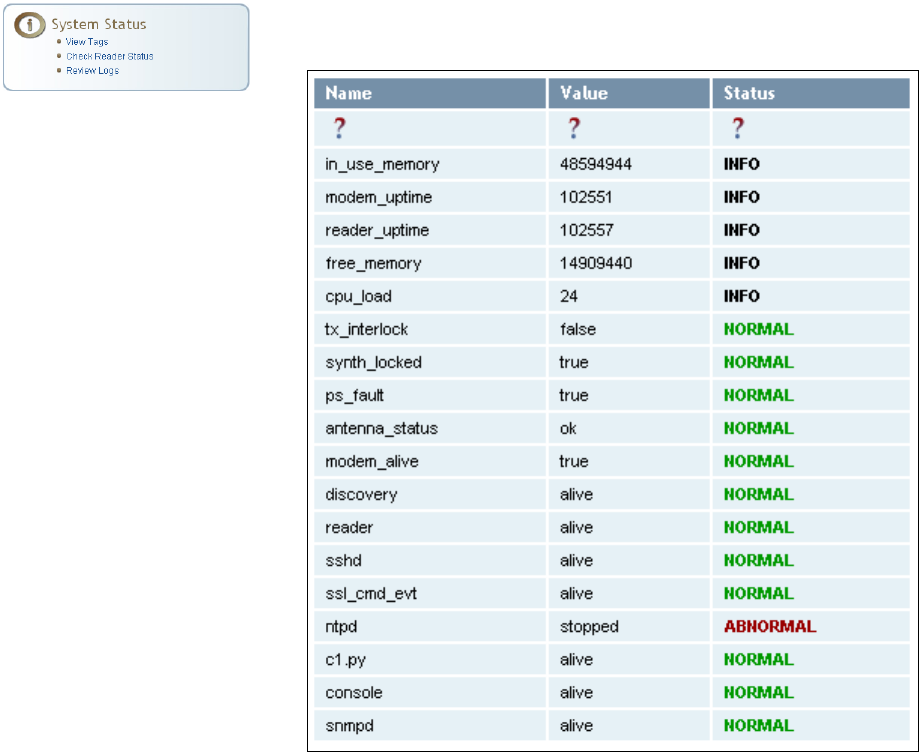Select the antenna_status name cell
The width and height of the screenshot is (919, 752).
click(x=430, y=428)
